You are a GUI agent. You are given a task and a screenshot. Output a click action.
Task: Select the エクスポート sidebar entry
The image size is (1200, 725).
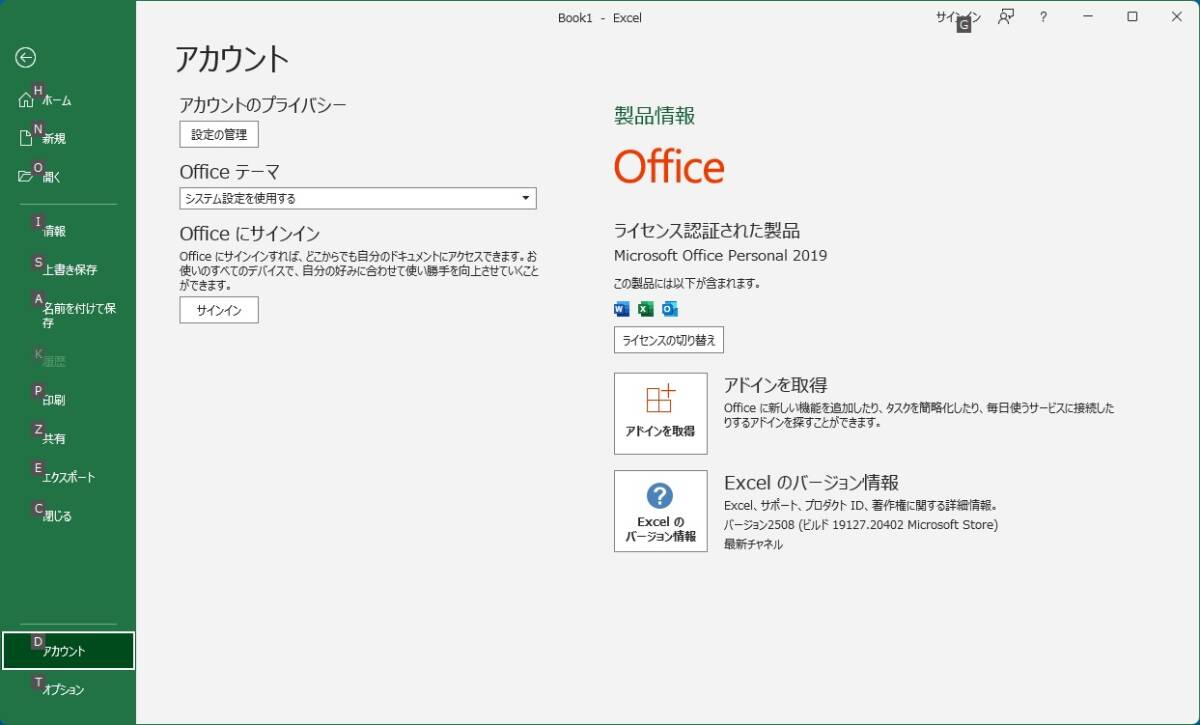[x=68, y=477]
